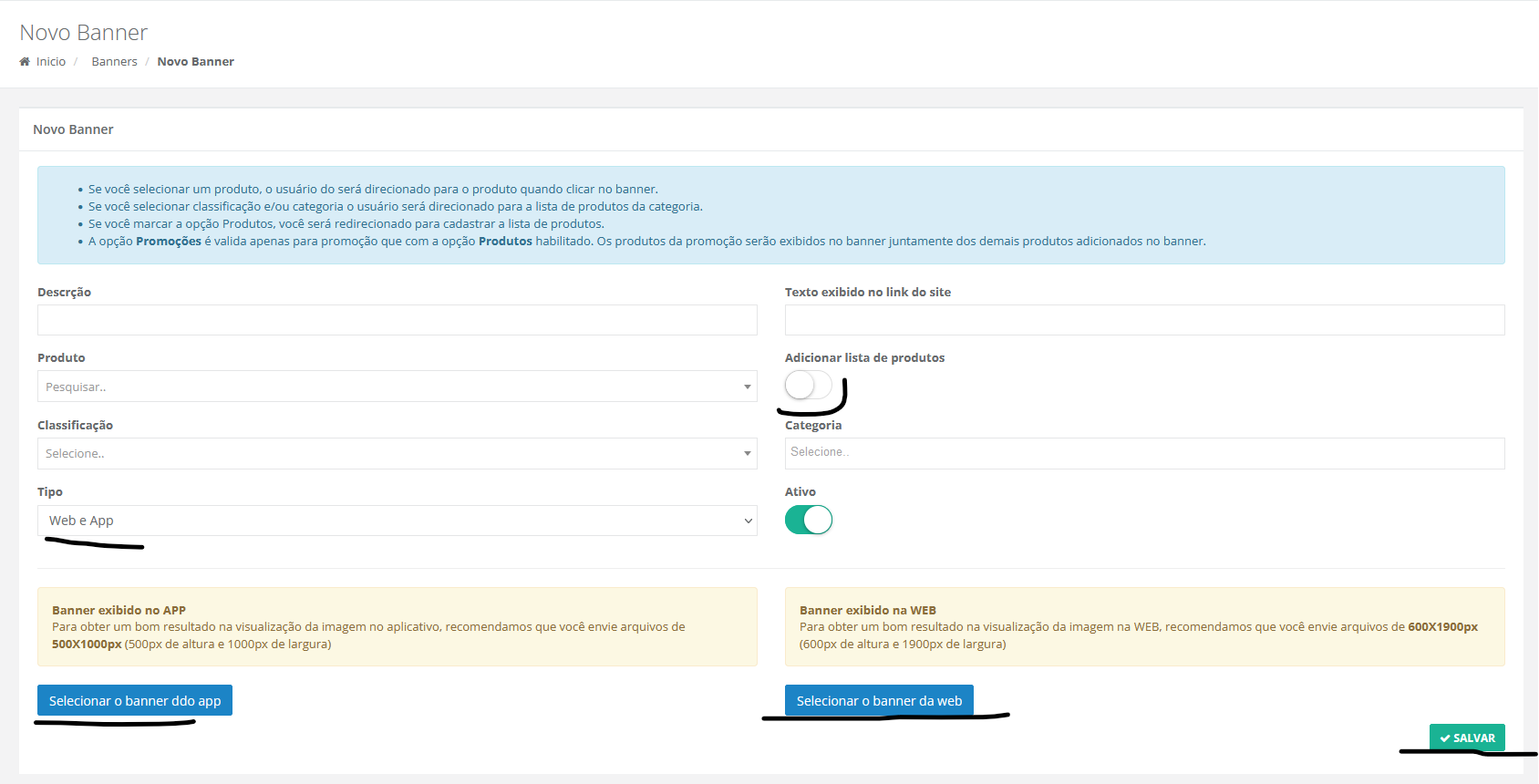1539x784 pixels.
Task: Click Selecionar o banner ddo app button
Action: 135,700
